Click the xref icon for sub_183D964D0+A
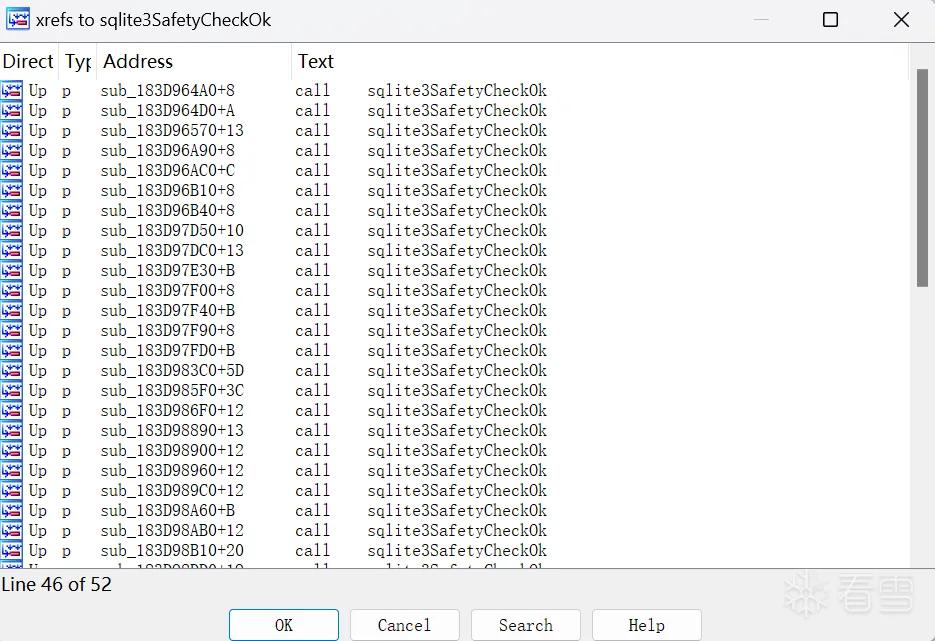This screenshot has height=641, width=935. pos(12,110)
